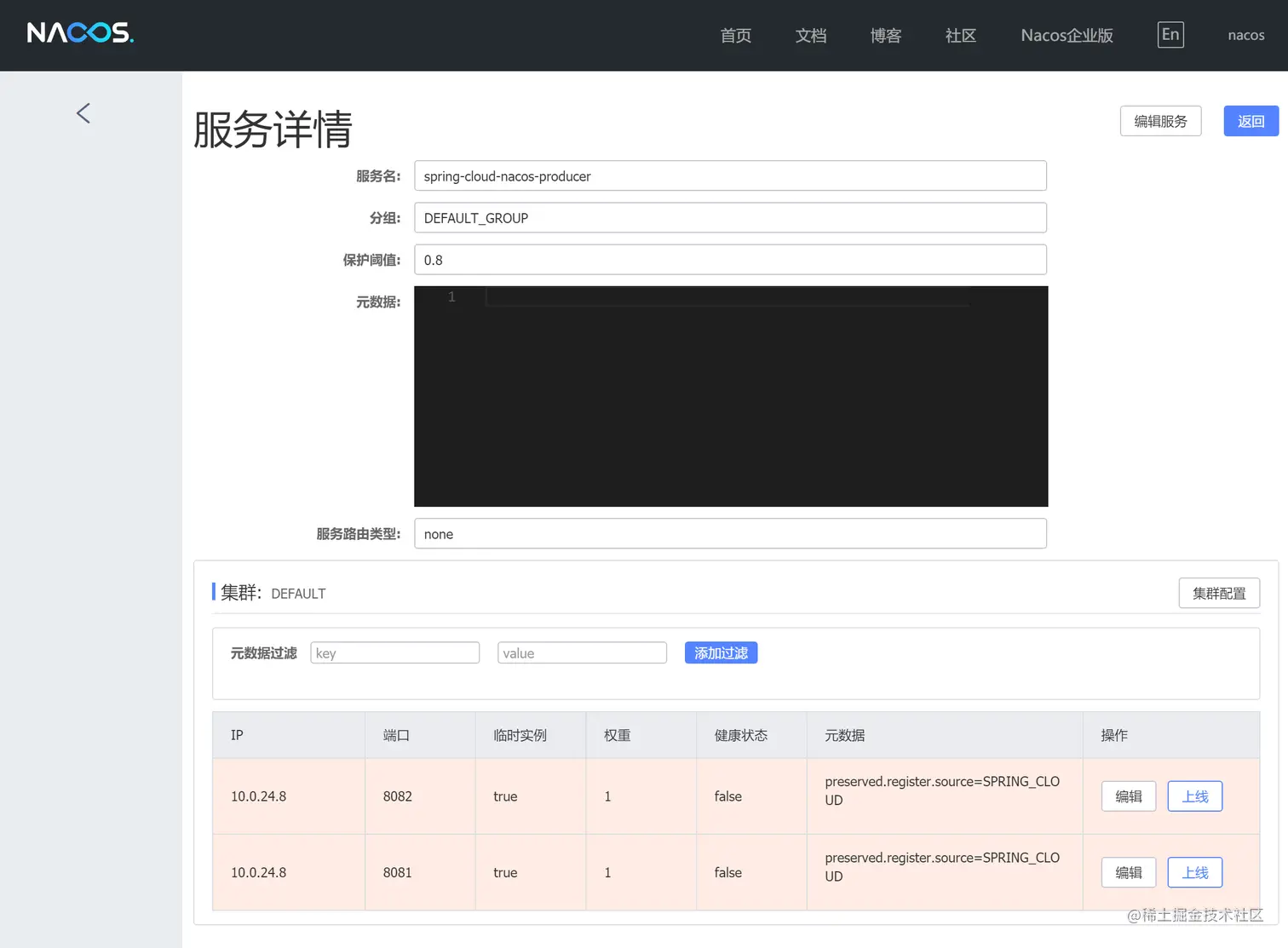Open the 首页 nav item
This screenshot has width=1288, height=948.
pos(735,35)
